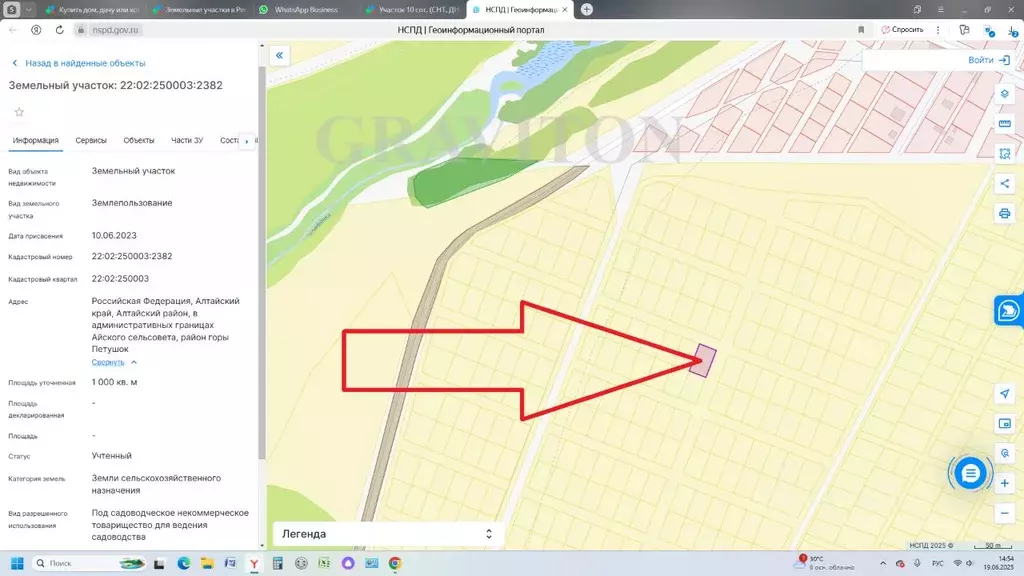Click the Землепользование value
The image size is (1024, 576).
click(132, 203)
